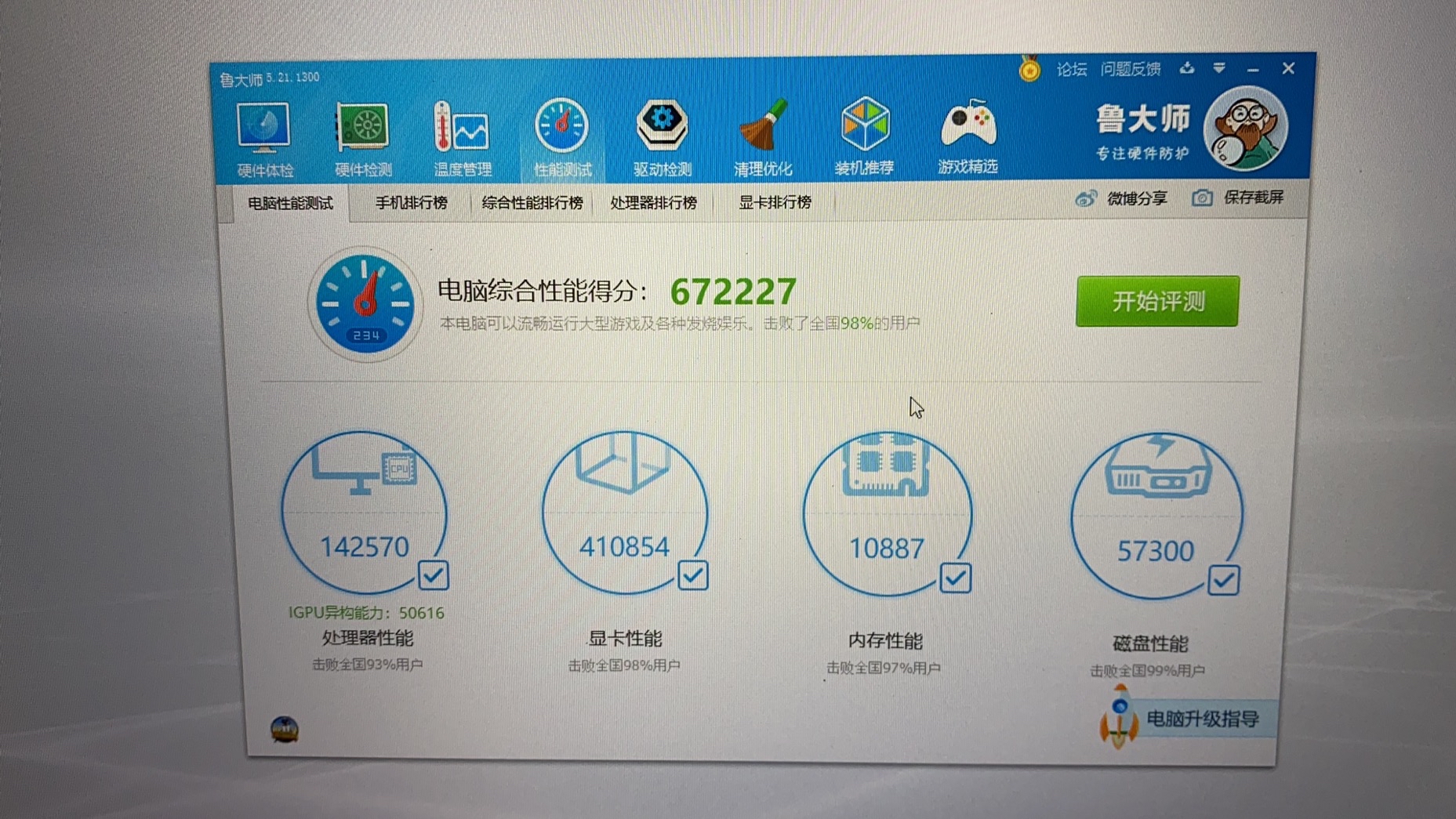Click the IGPU异构能力: 50616 text
Viewport: 1456px width, 819px height.
pos(366,613)
